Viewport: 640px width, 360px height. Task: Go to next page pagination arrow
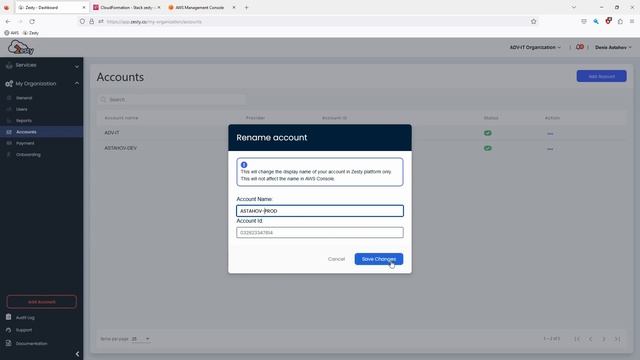pos(604,339)
